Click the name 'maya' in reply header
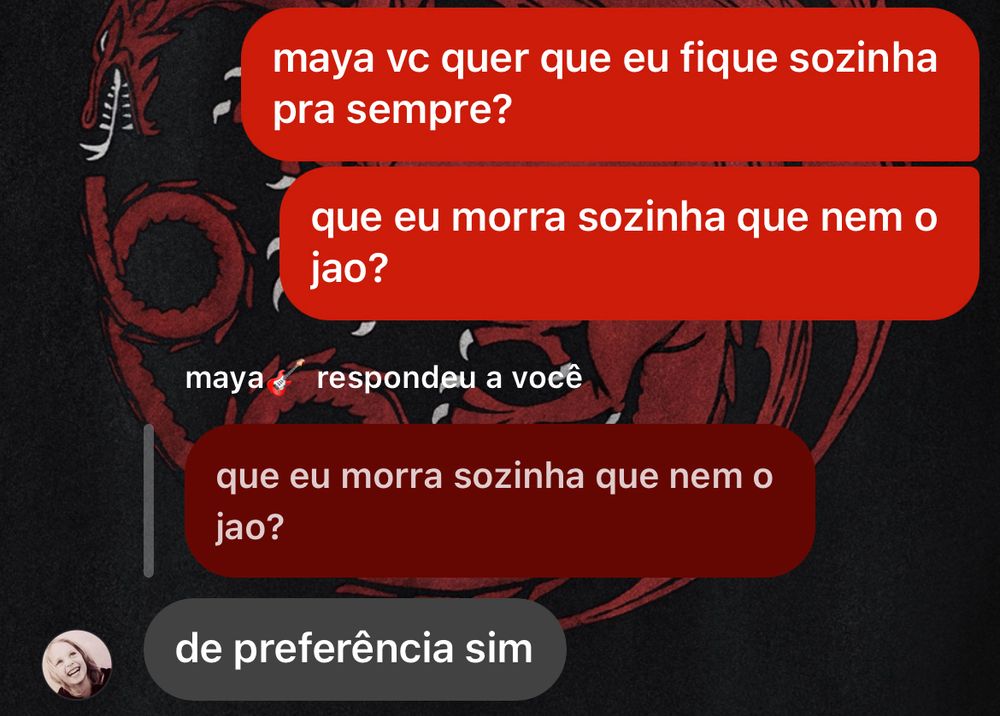Viewport: 1000px width, 716px height. pyautogui.click(x=224, y=379)
